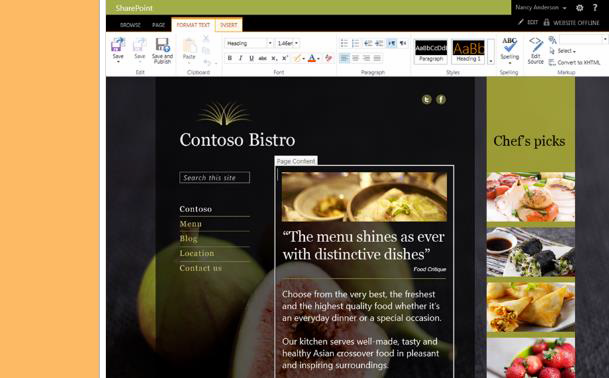Expand the Spelling dropdown arrow
609x378 pixels.
click(x=510, y=63)
